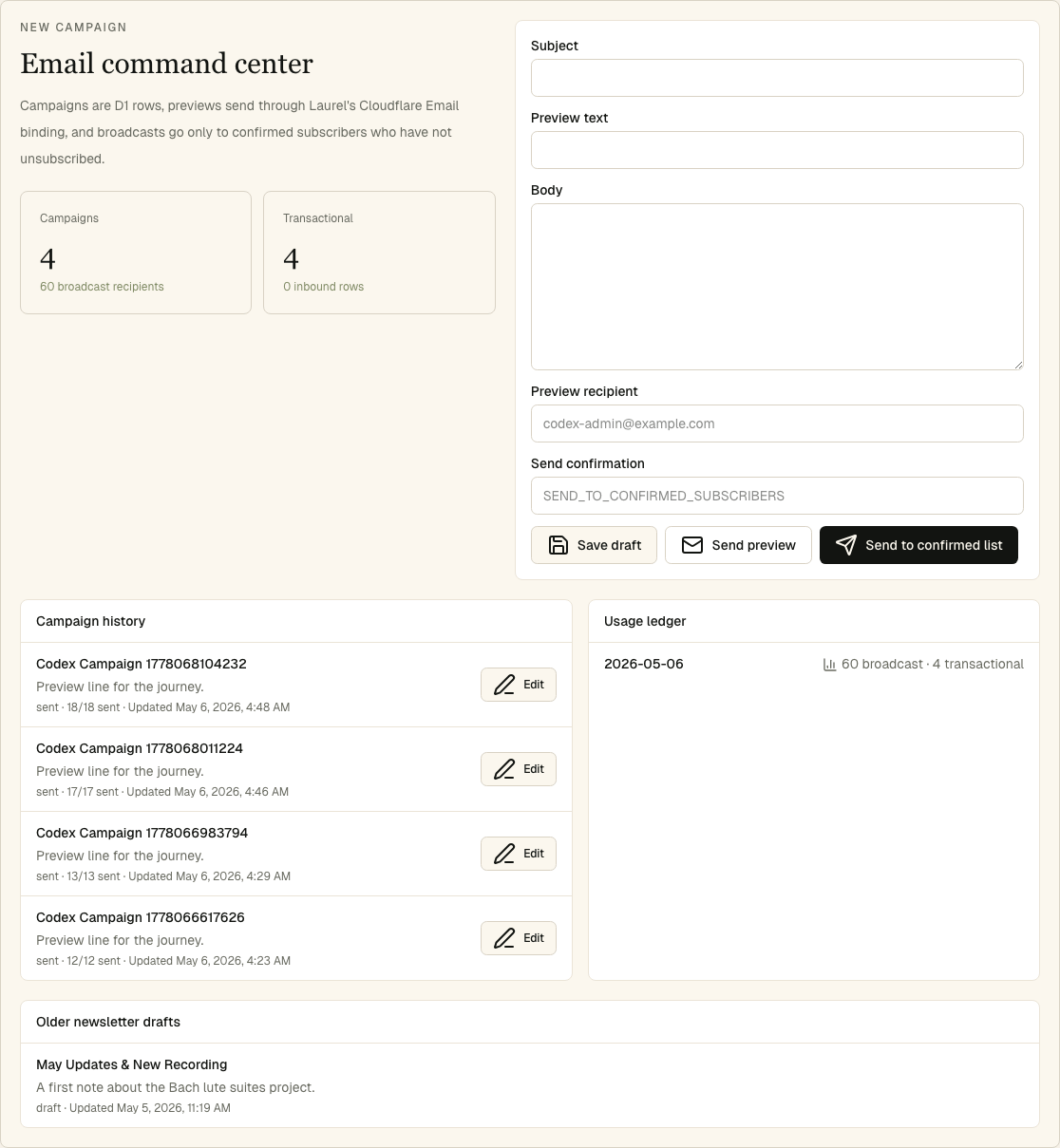Click pencil icon for Campaign 1778066617626
1060x1148 pixels.
click(x=504, y=938)
